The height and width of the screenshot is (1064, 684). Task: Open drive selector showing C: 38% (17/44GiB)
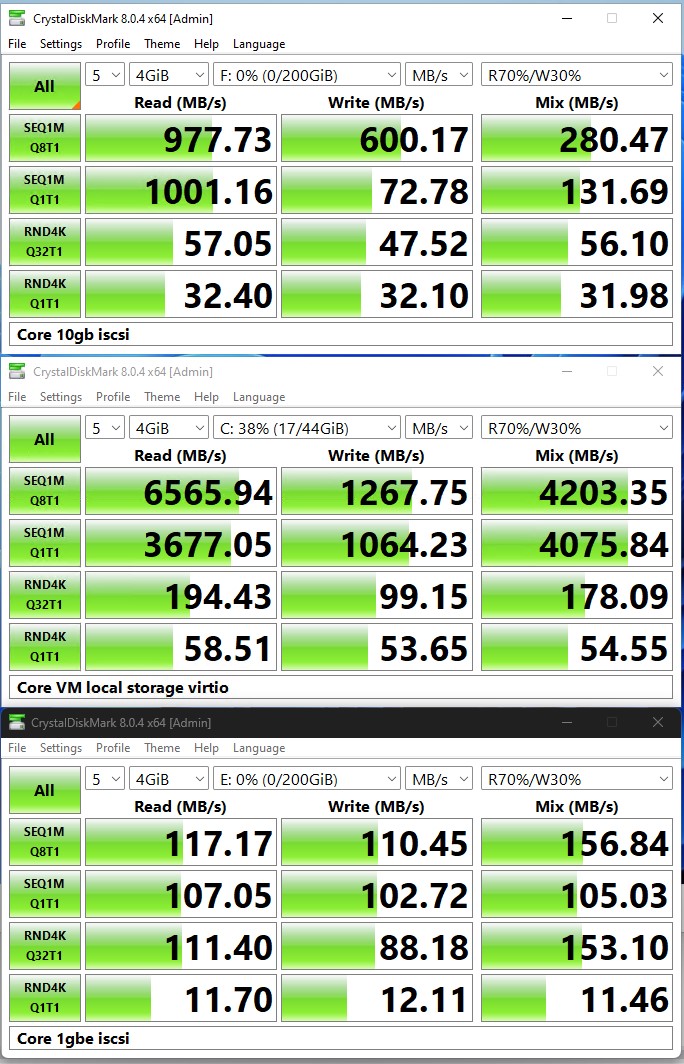point(307,428)
